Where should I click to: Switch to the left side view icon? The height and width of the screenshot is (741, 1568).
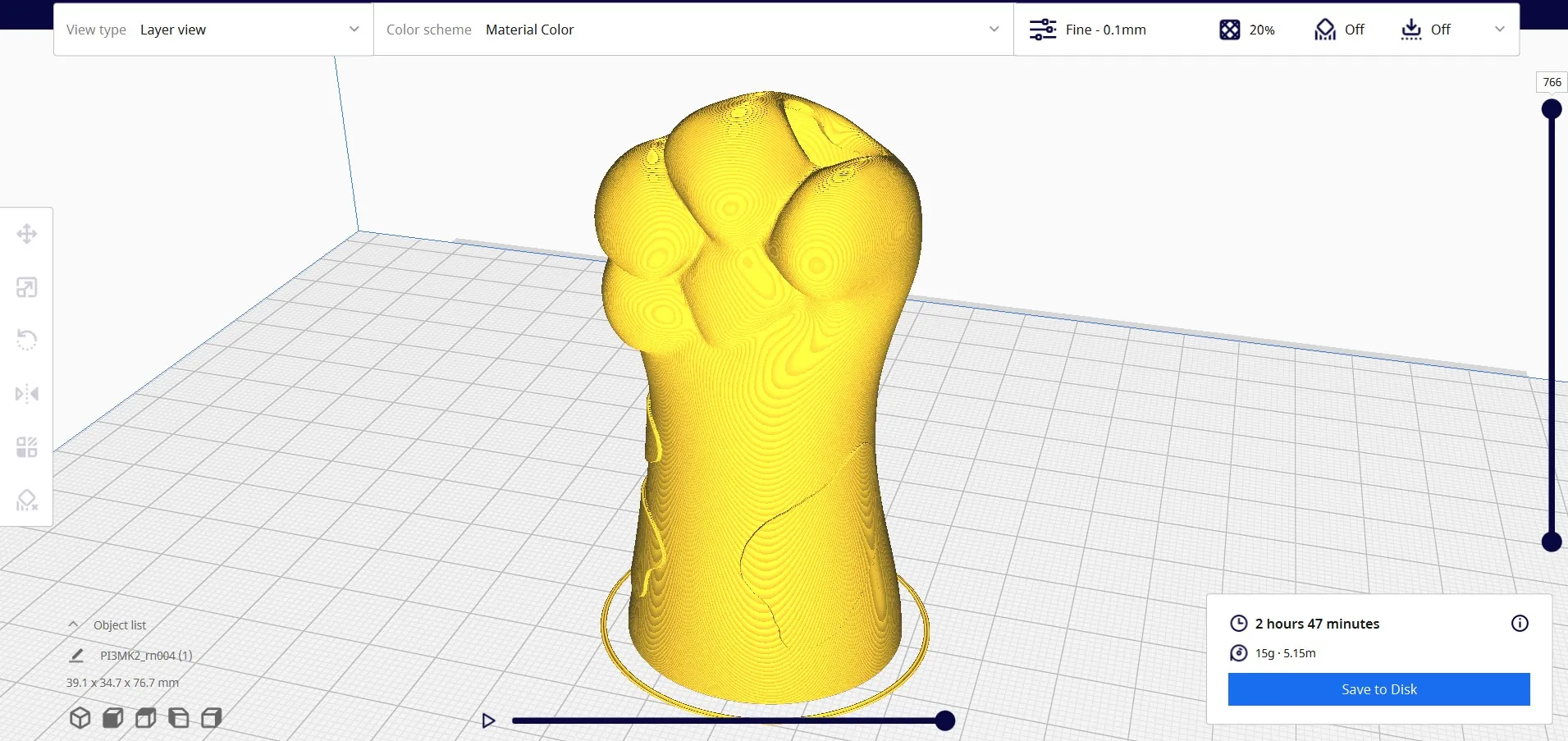point(179,718)
